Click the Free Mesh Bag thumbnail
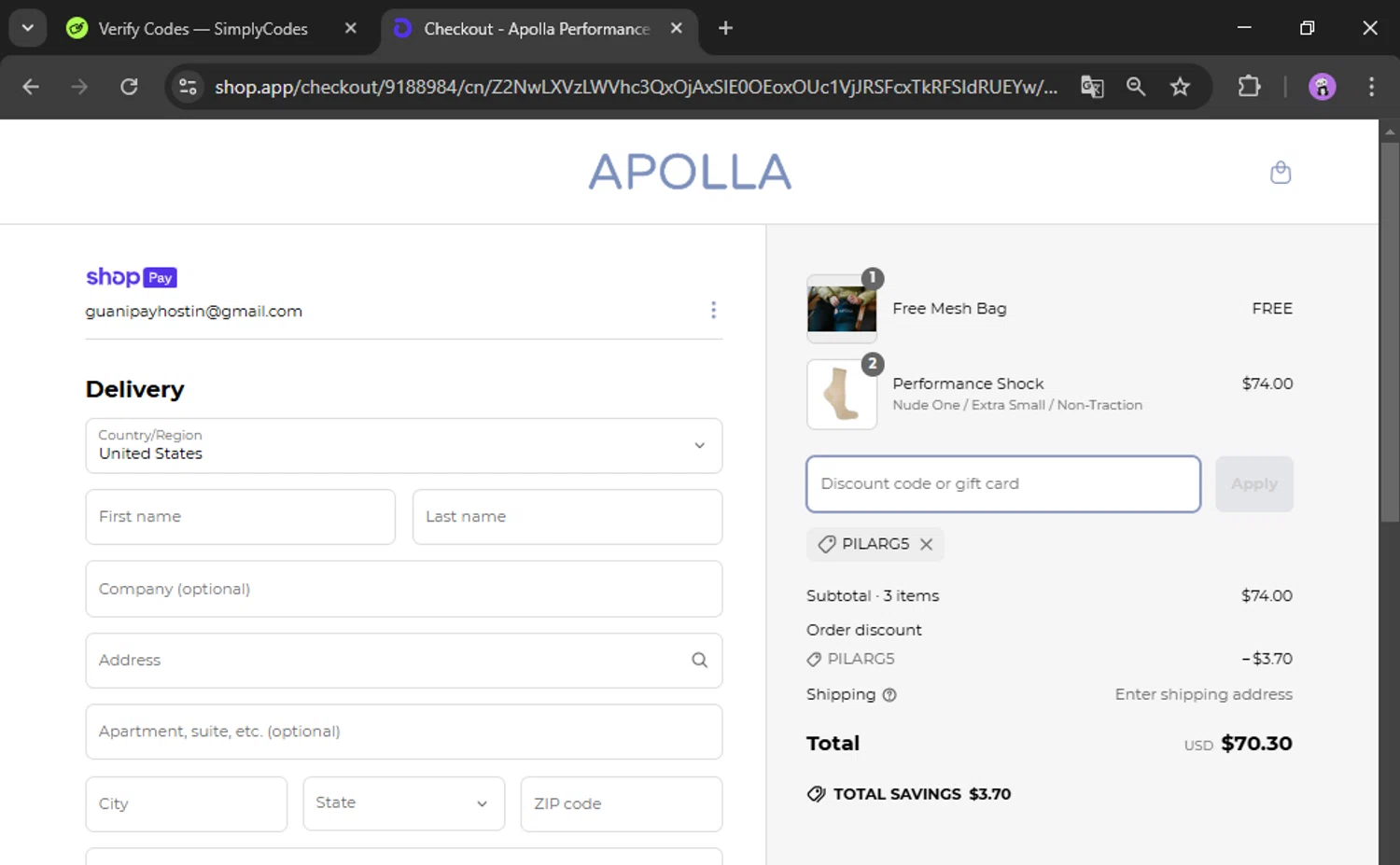 point(841,309)
